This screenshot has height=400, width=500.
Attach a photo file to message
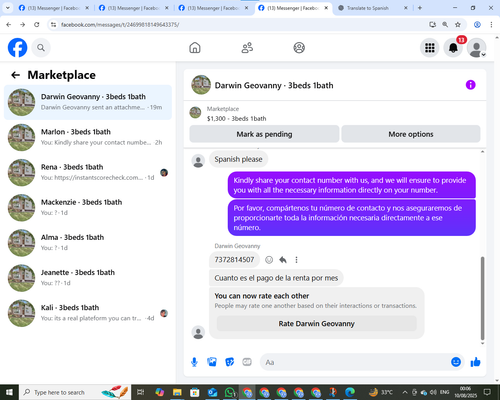[212, 362]
